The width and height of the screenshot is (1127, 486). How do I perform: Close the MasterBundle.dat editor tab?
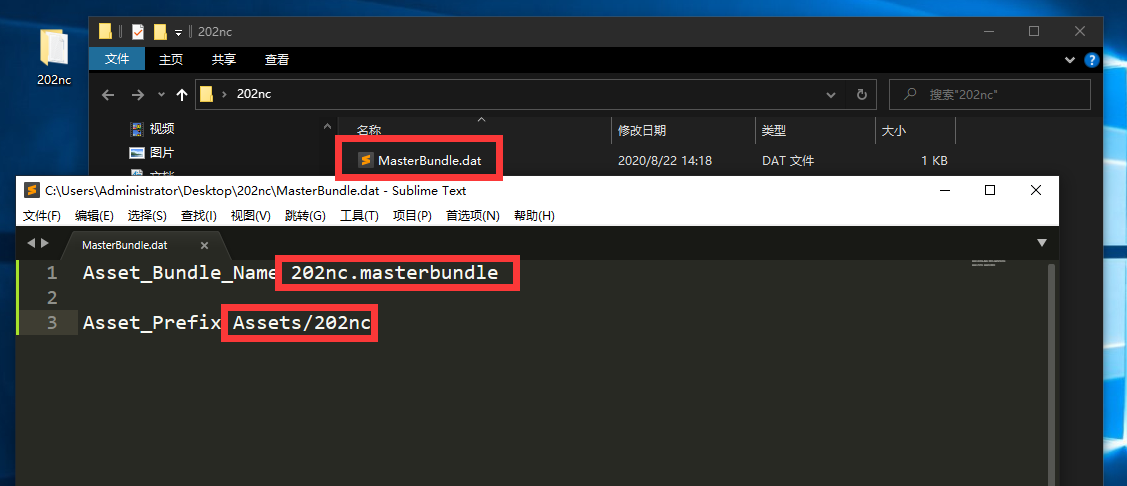[204, 245]
